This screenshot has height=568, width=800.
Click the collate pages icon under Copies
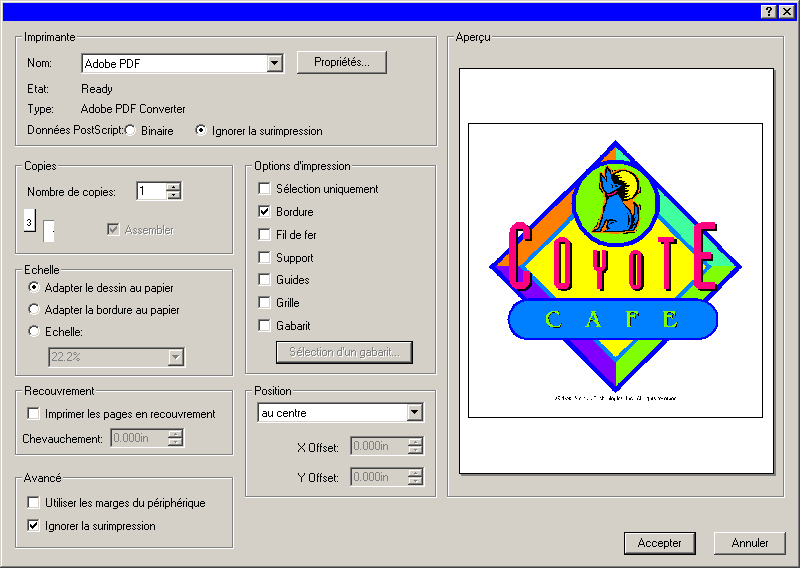(x=38, y=226)
